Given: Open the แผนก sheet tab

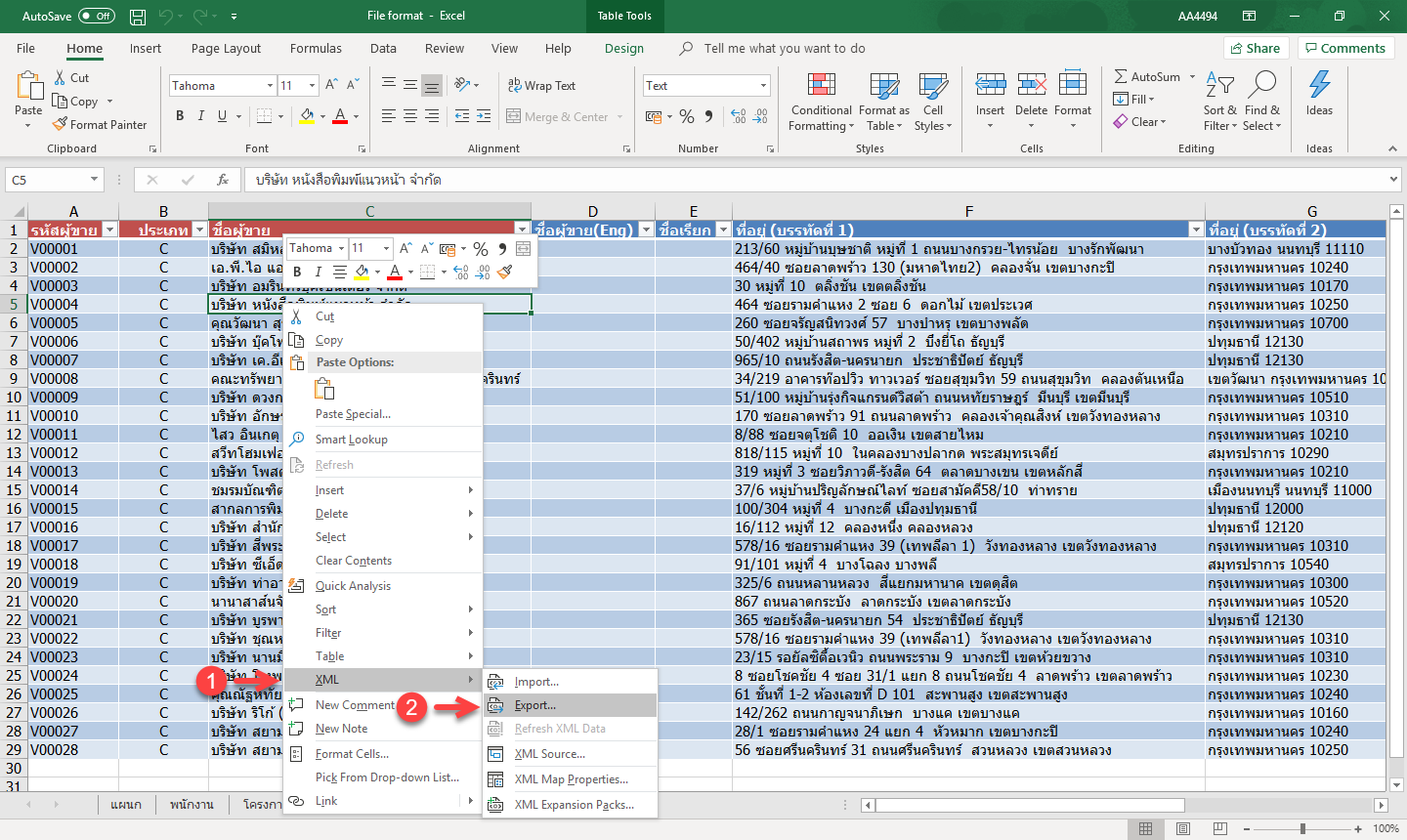Looking at the screenshot, I should (126, 805).
